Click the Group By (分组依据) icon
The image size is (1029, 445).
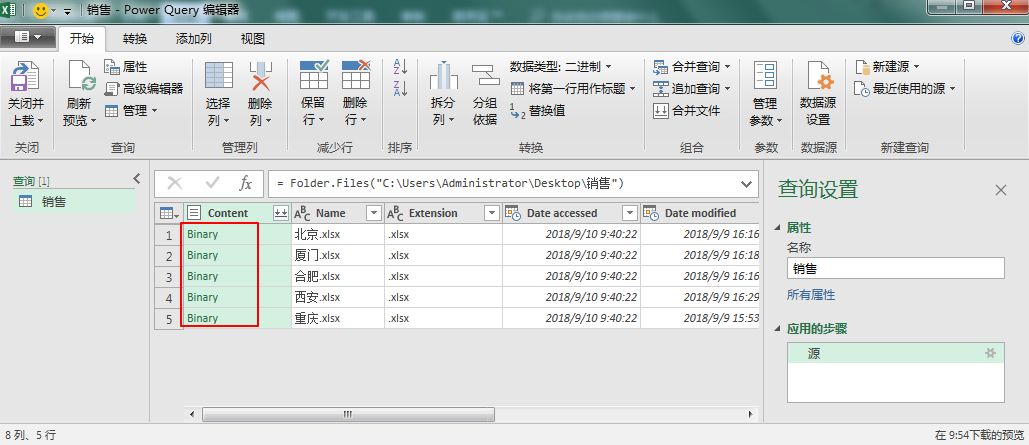pos(485,77)
